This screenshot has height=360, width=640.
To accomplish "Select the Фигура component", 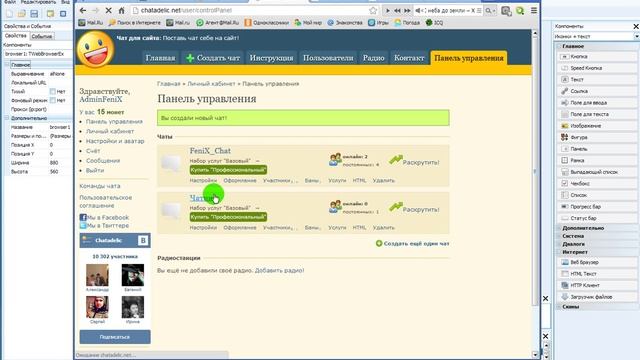I will (596, 138).
